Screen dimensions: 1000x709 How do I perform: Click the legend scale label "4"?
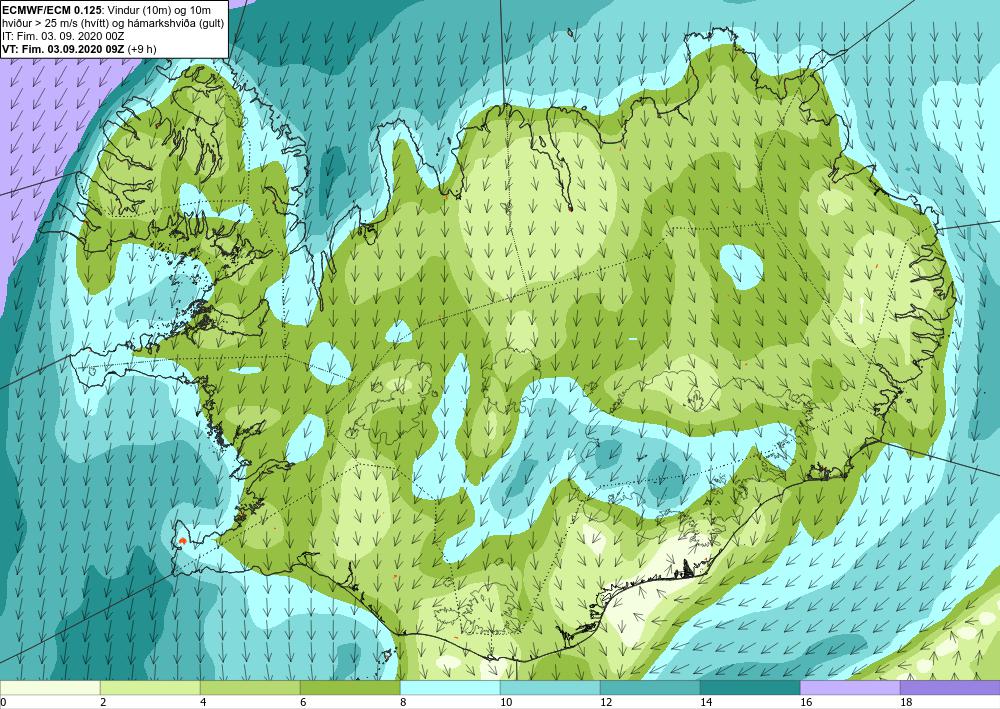click(x=203, y=702)
